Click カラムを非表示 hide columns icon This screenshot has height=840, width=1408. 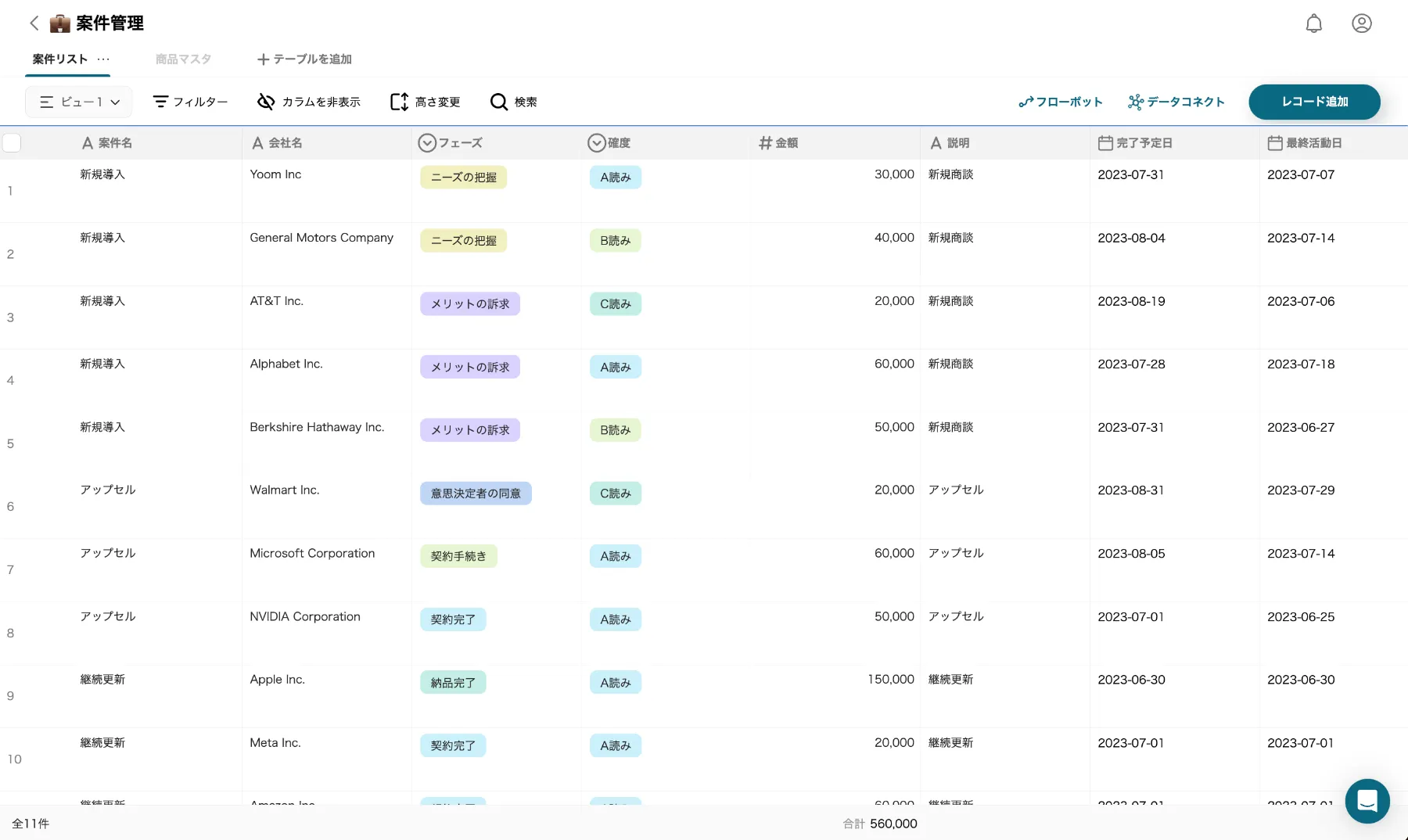coord(266,102)
